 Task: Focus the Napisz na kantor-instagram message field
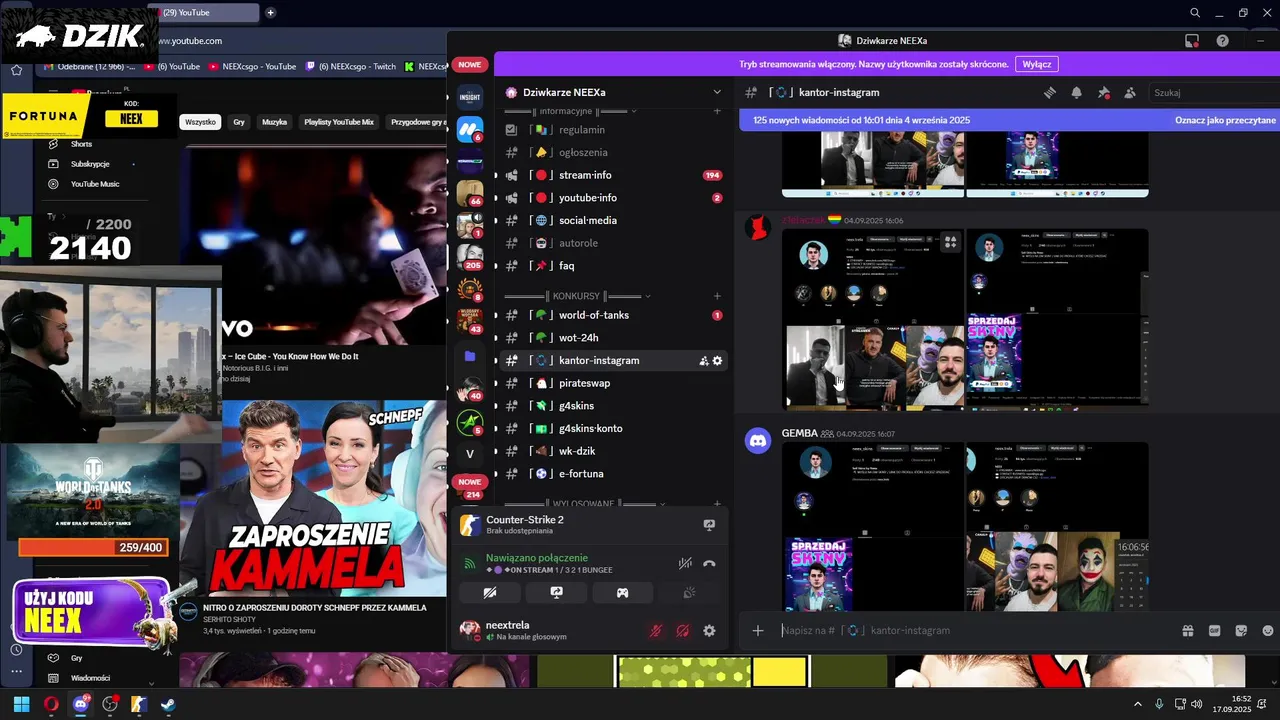975,630
